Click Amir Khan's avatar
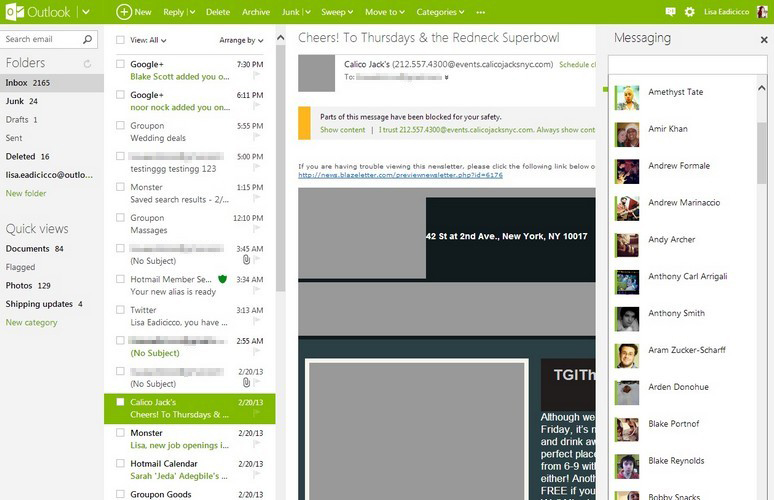Viewport: 775px width, 500px height. (627, 134)
